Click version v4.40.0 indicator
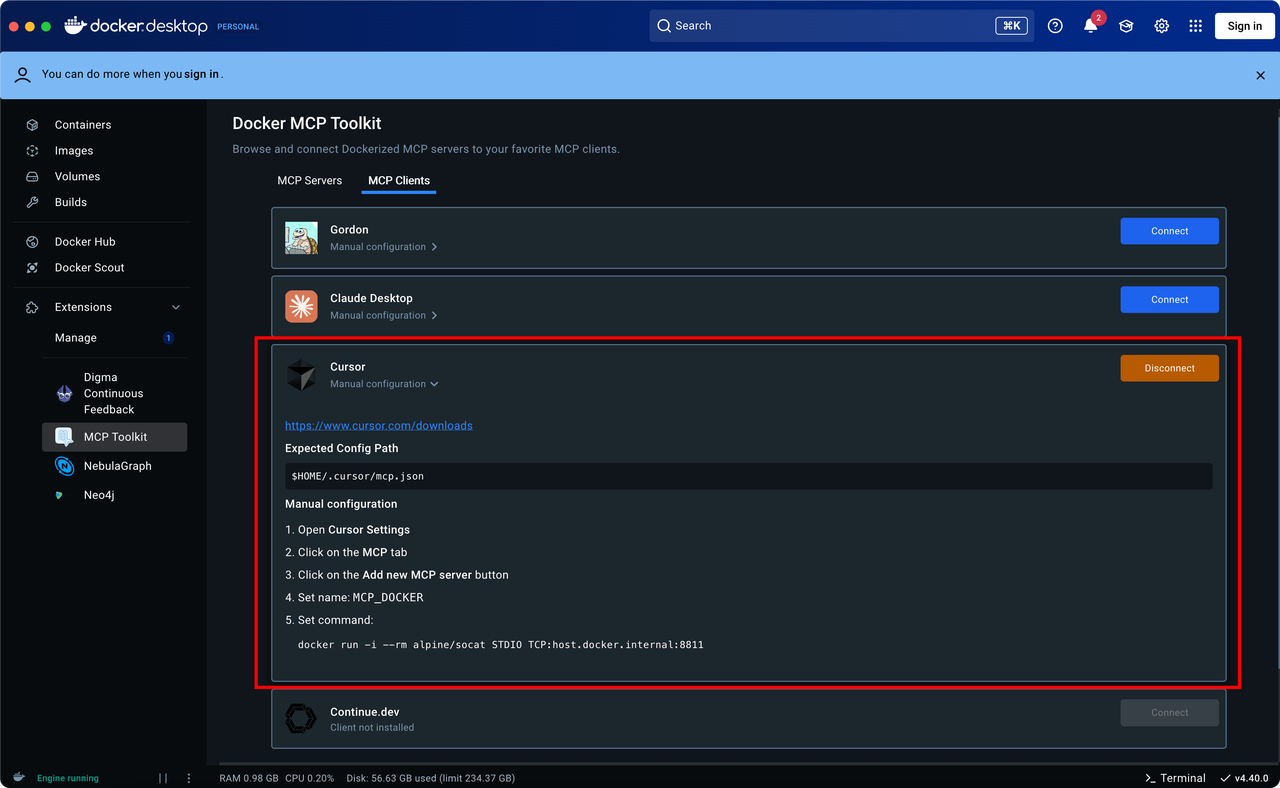 [1245, 778]
